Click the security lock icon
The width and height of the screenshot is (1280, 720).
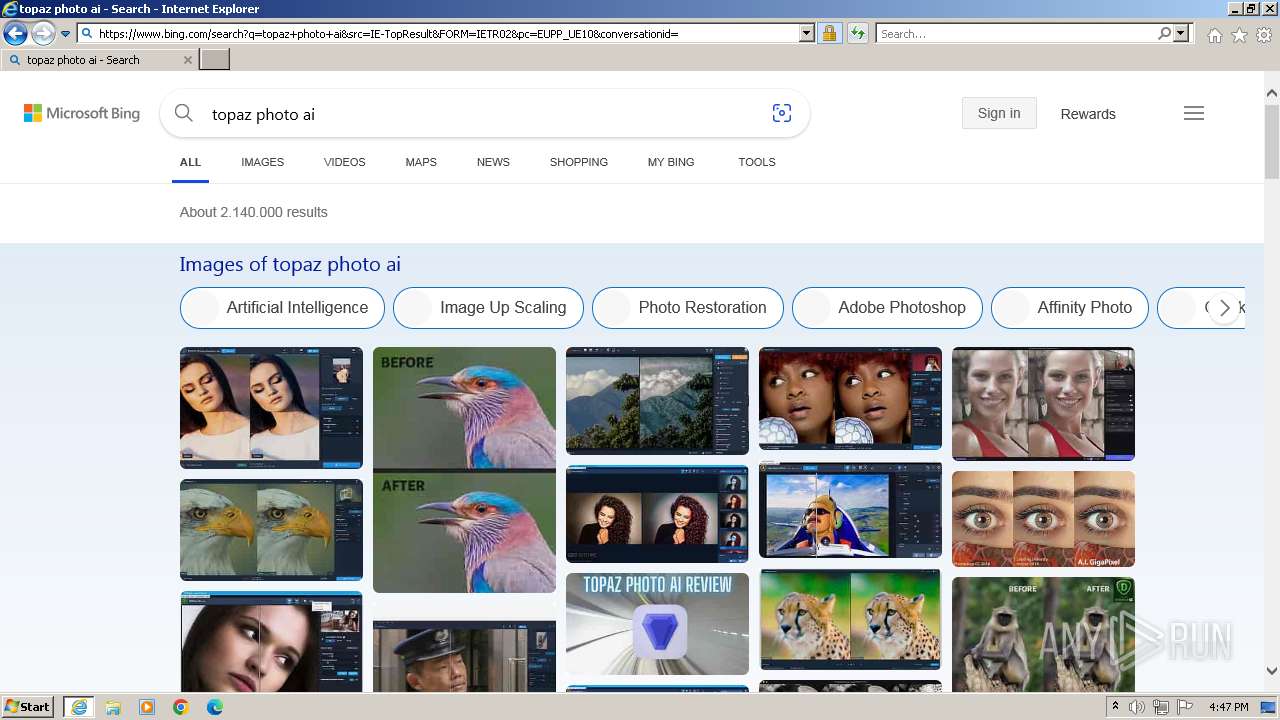point(829,33)
